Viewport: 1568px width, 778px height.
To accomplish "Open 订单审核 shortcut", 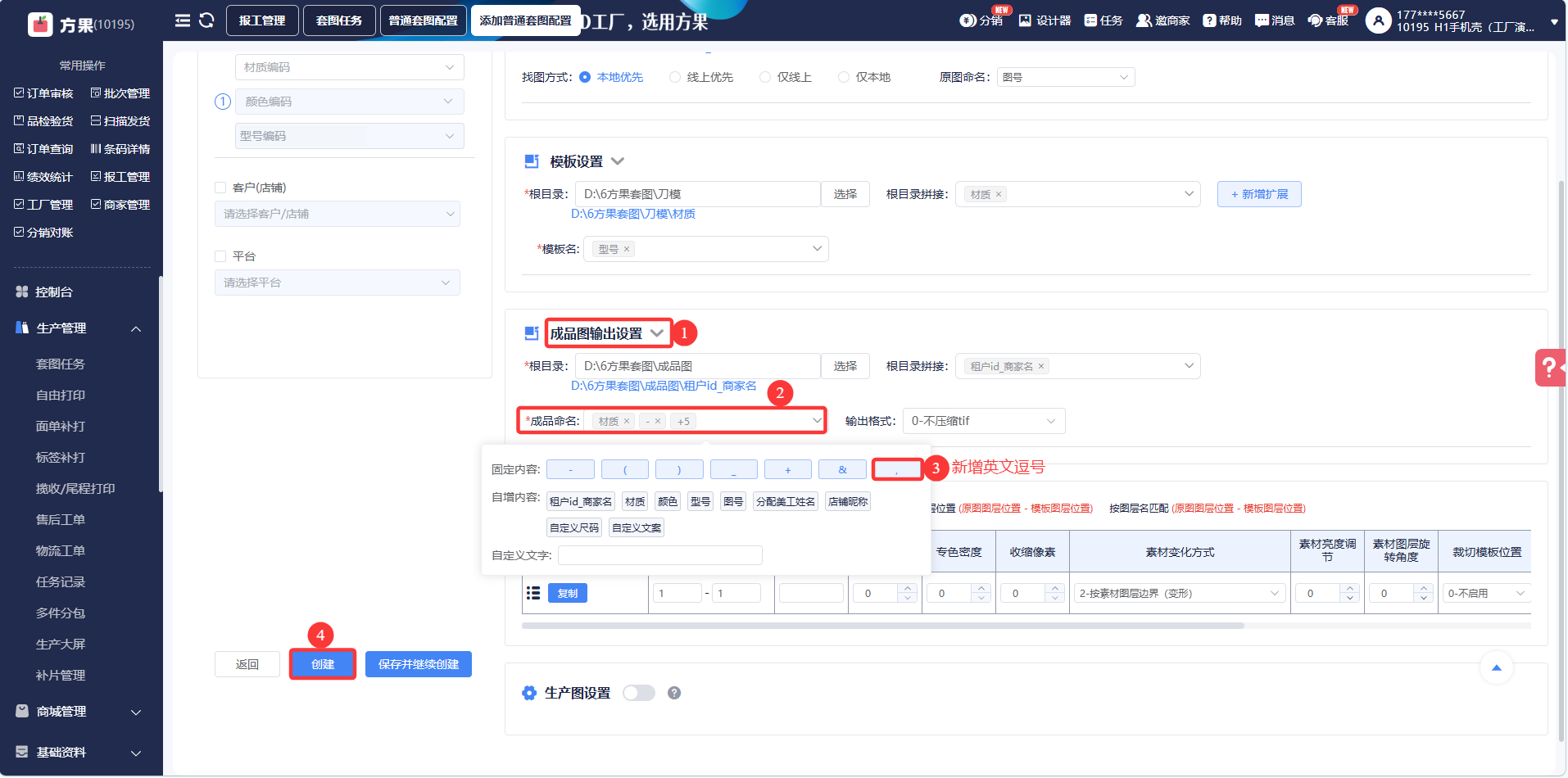I will coord(44,93).
